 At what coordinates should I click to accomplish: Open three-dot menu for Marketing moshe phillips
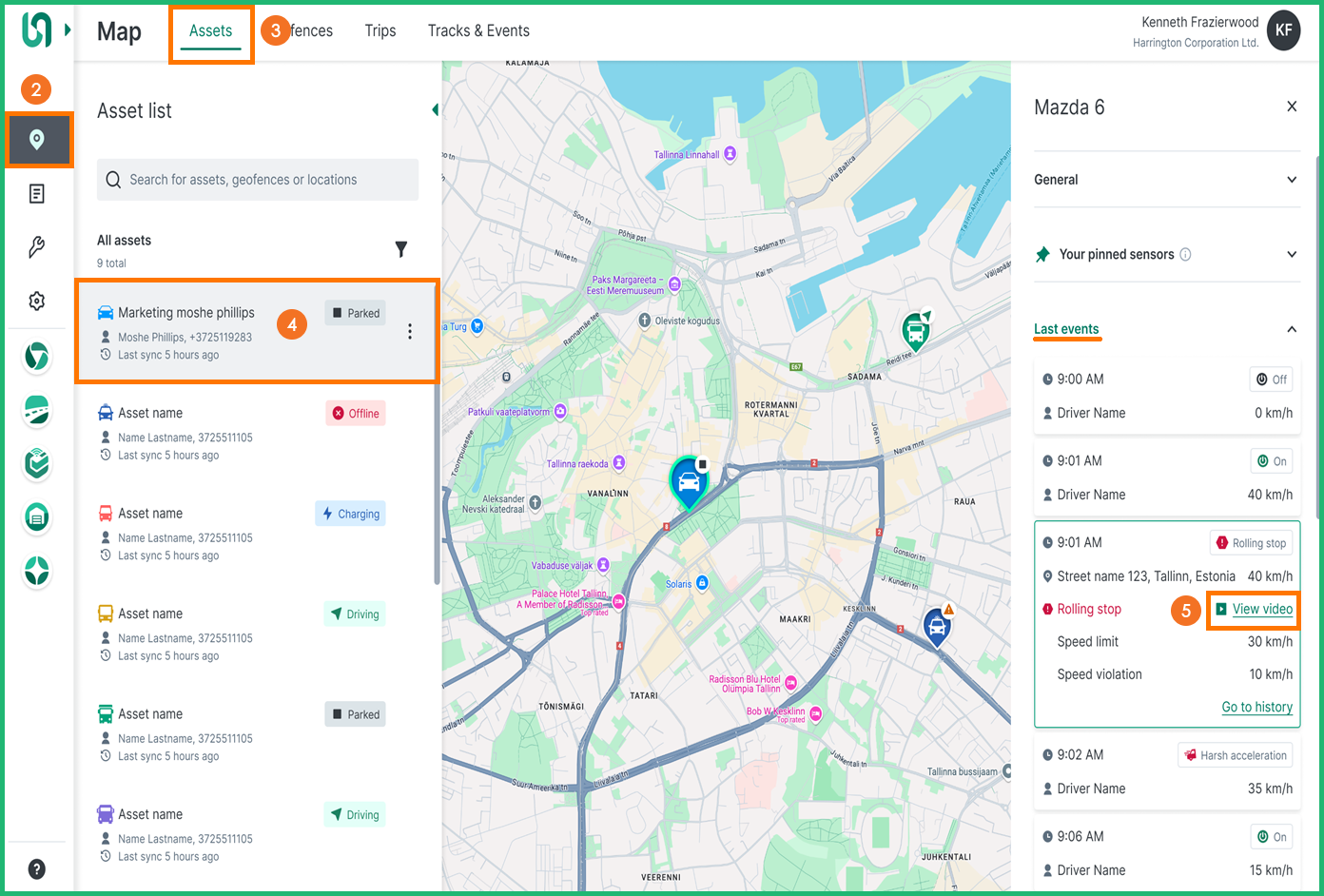[x=410, y=331]
